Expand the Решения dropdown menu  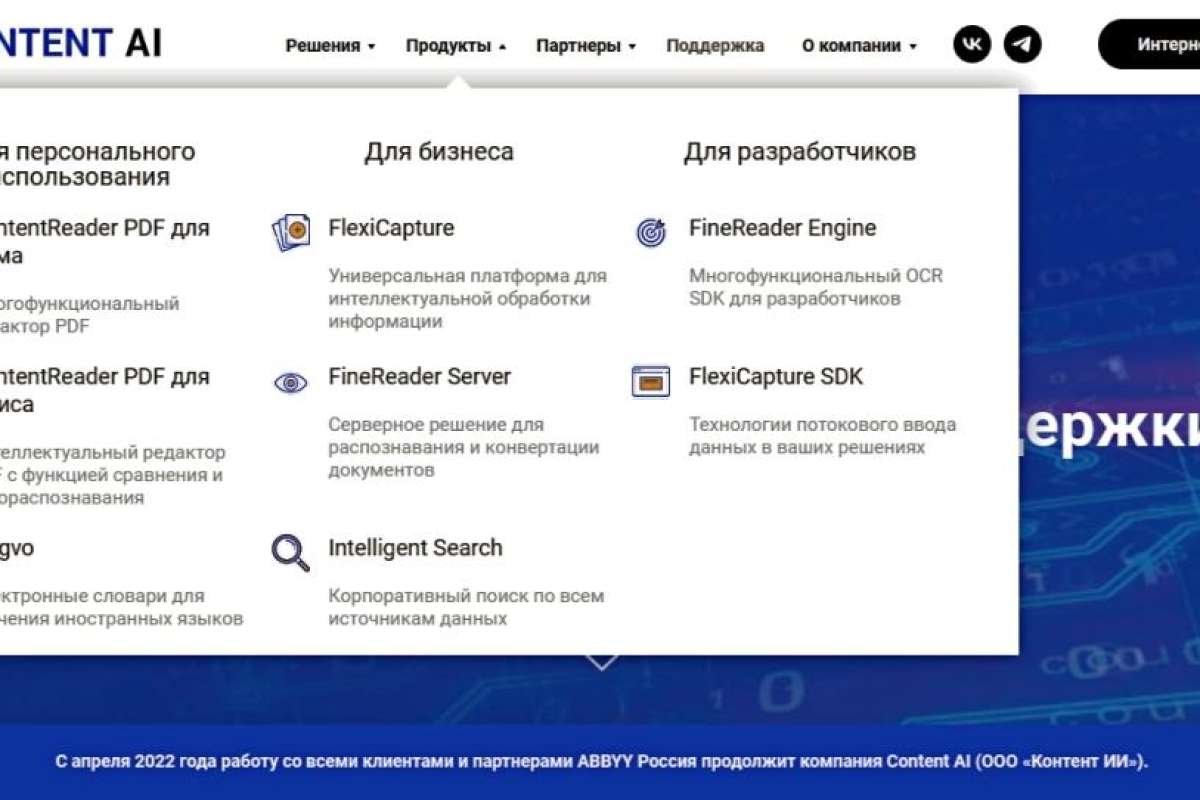tap(330, 46)
